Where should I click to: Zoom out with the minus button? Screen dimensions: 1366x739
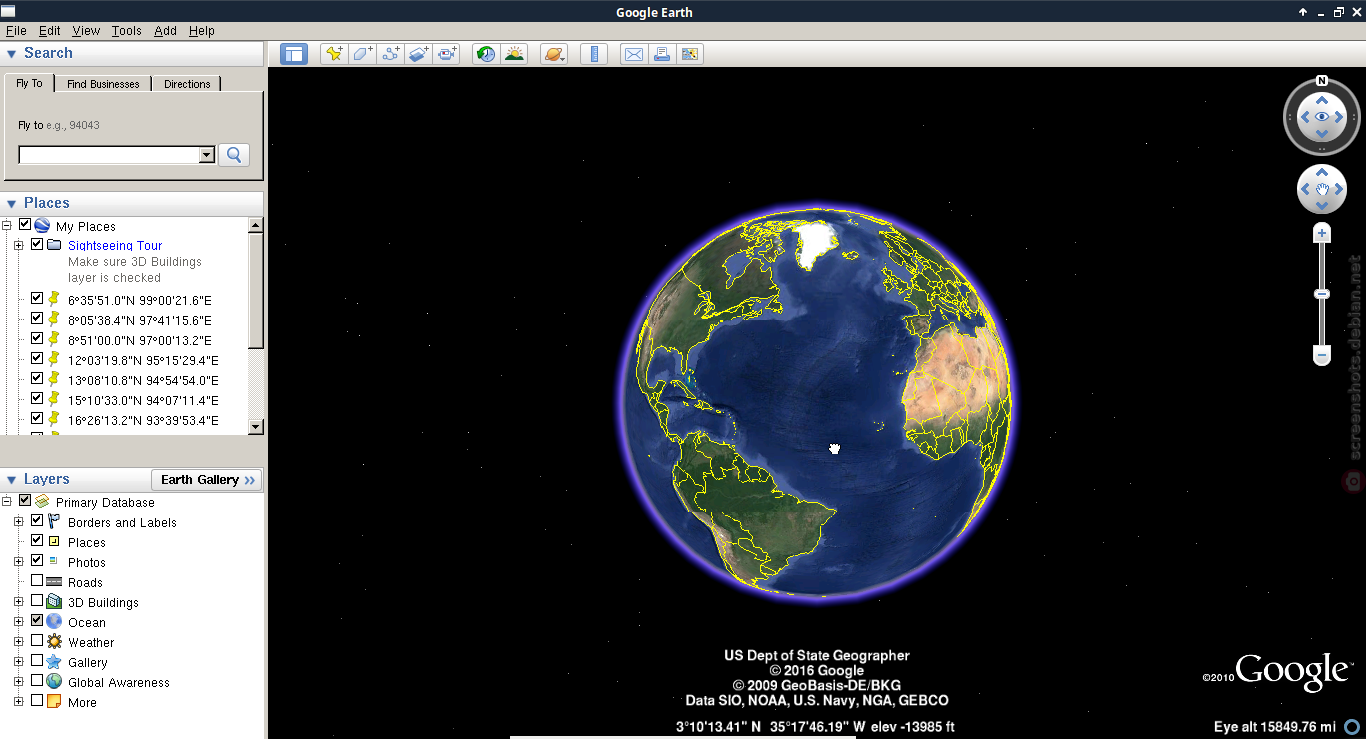[x=1322, y=355]
